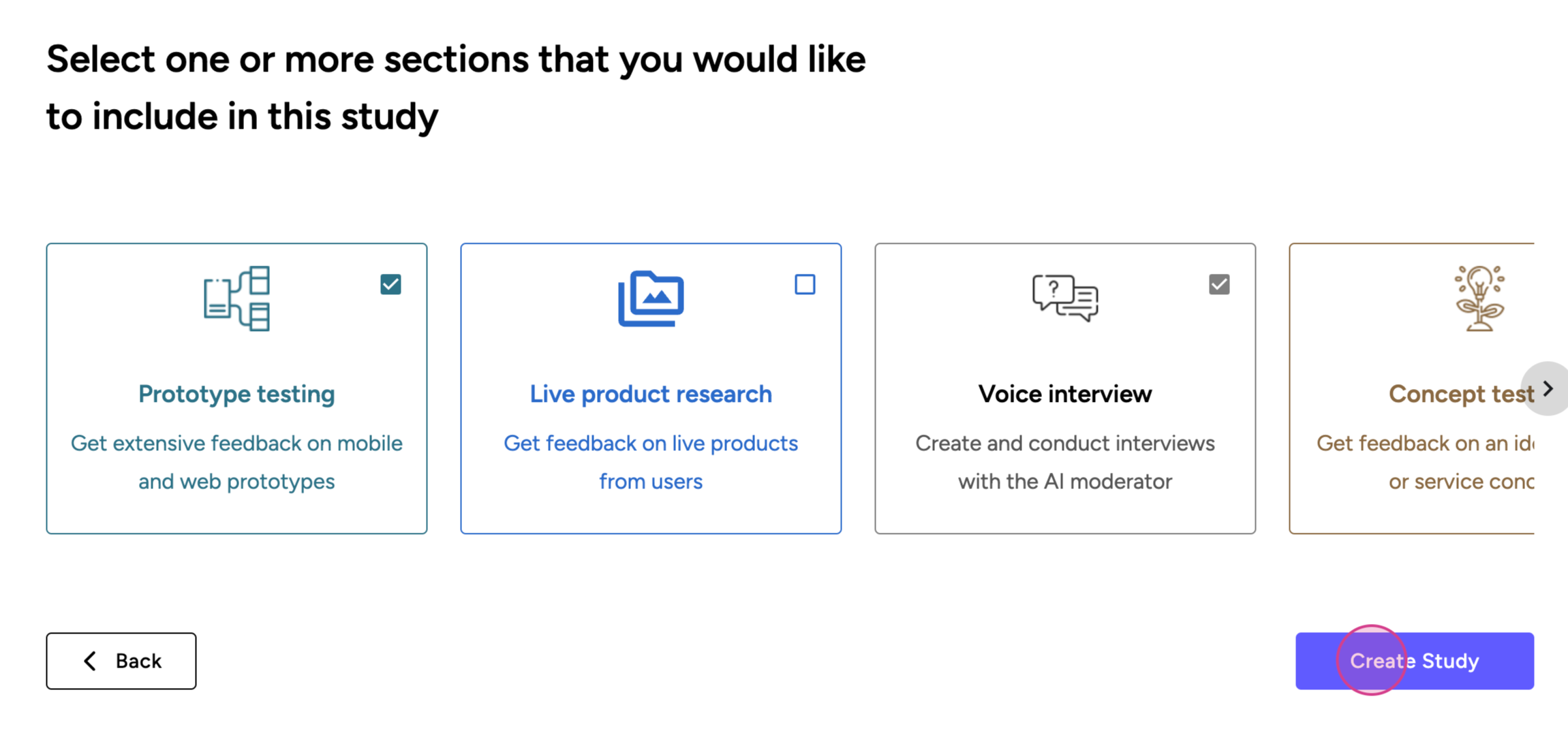
Task: Select the Prototype testing title
Action: (236, 394)
